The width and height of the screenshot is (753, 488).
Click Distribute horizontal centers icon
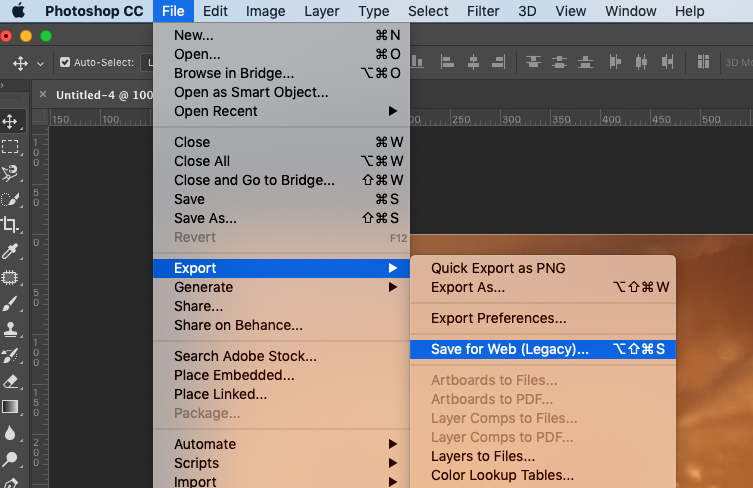click(x=641, y=62)
